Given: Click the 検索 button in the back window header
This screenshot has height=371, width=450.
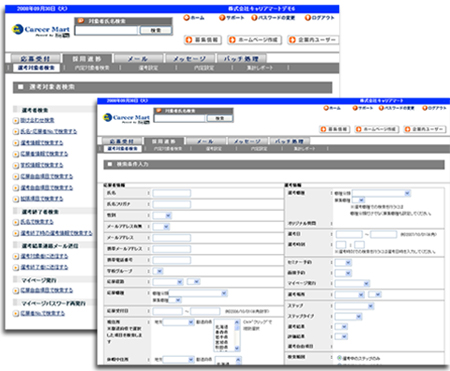Looking at the screenshot, I should pyautogui.click(x=156, y=30).
